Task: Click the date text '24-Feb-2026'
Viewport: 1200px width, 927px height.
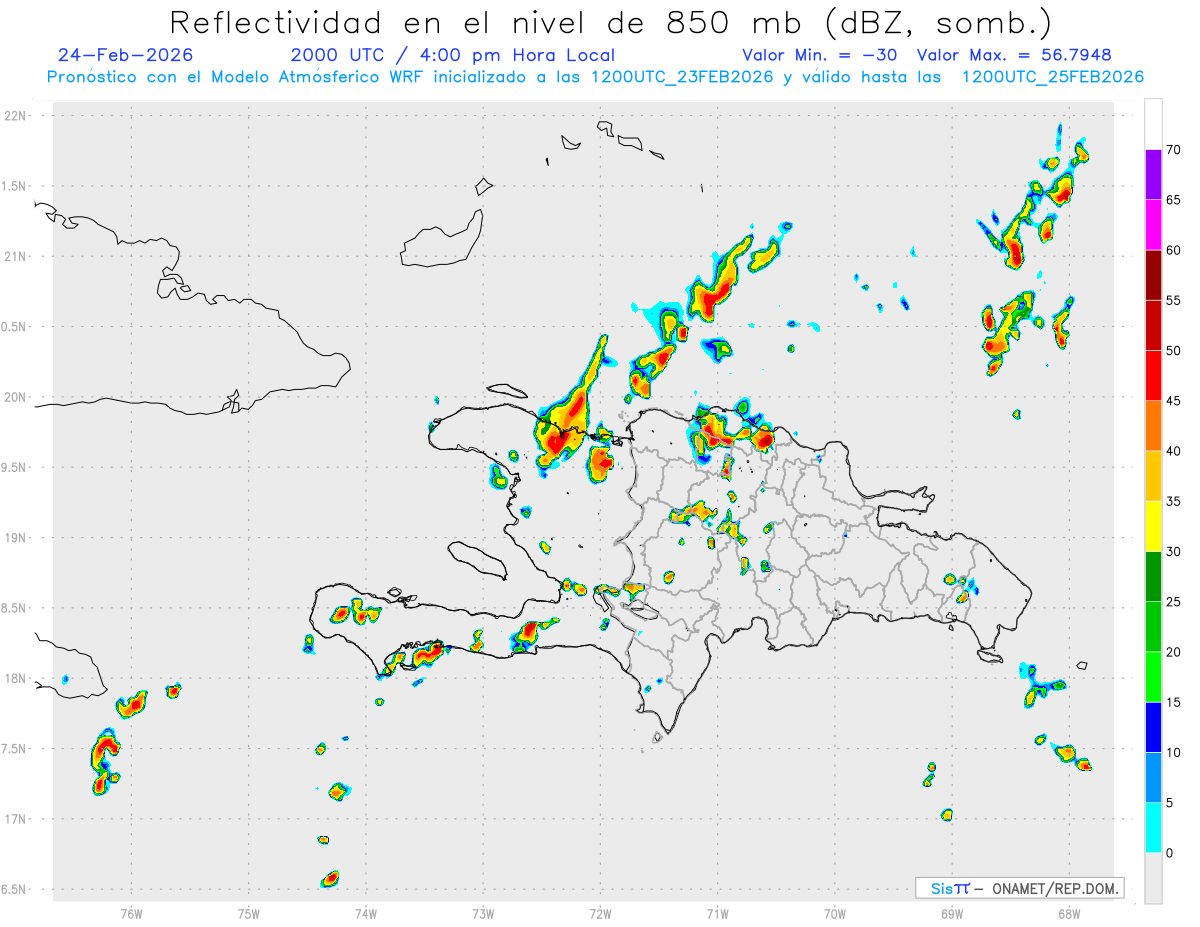Action: coord(126,55)
